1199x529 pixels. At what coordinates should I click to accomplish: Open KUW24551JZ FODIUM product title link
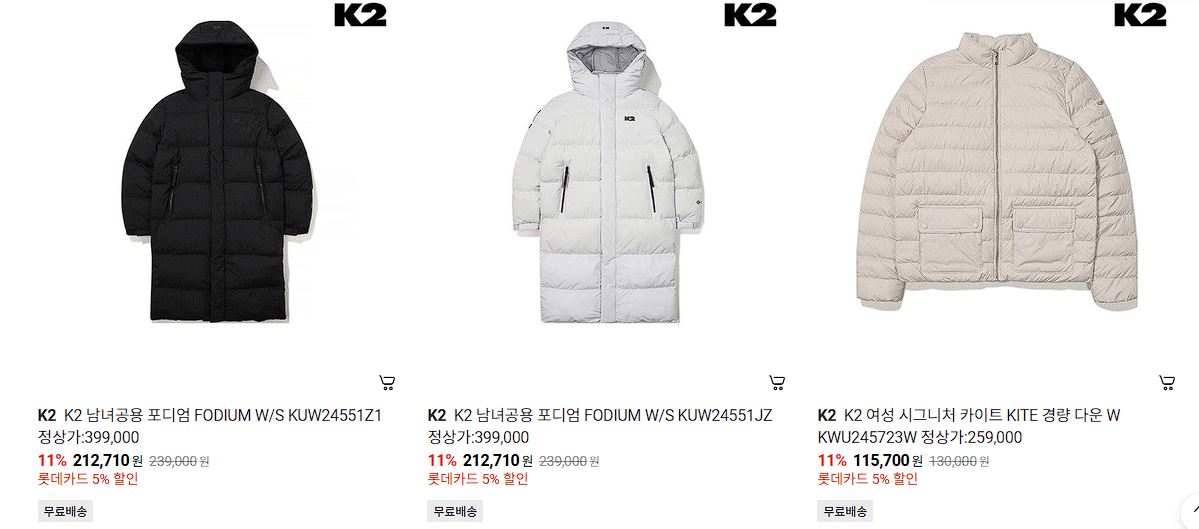click(613, 415)
